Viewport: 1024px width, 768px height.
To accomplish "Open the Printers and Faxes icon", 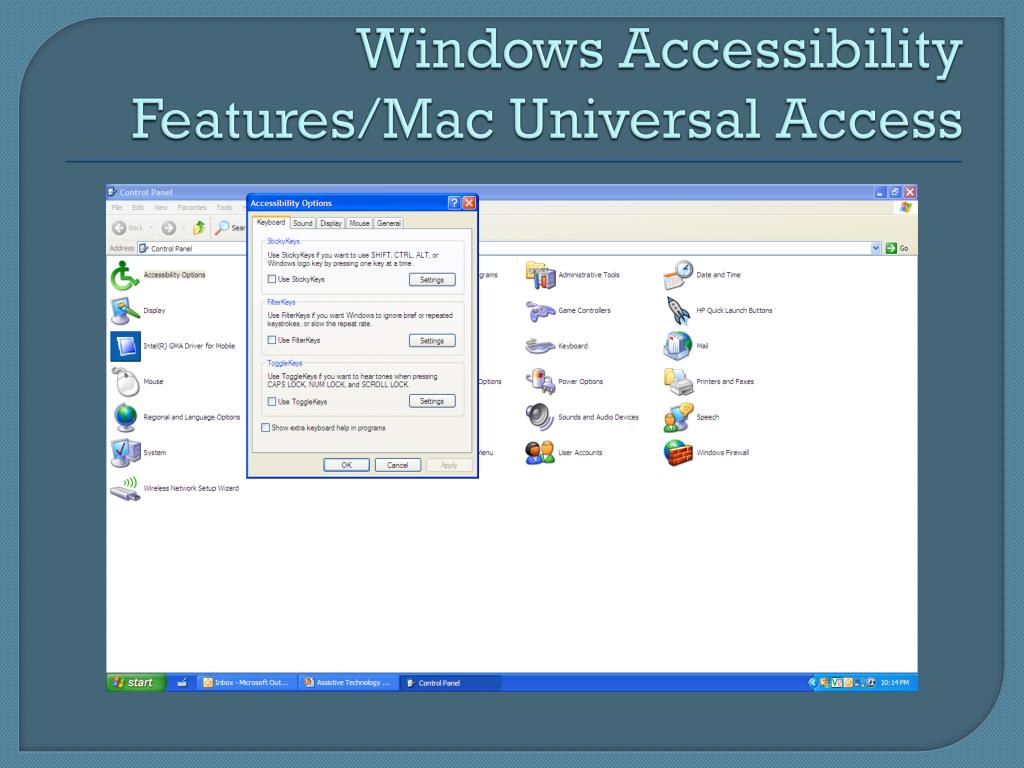I will point(678,381).
